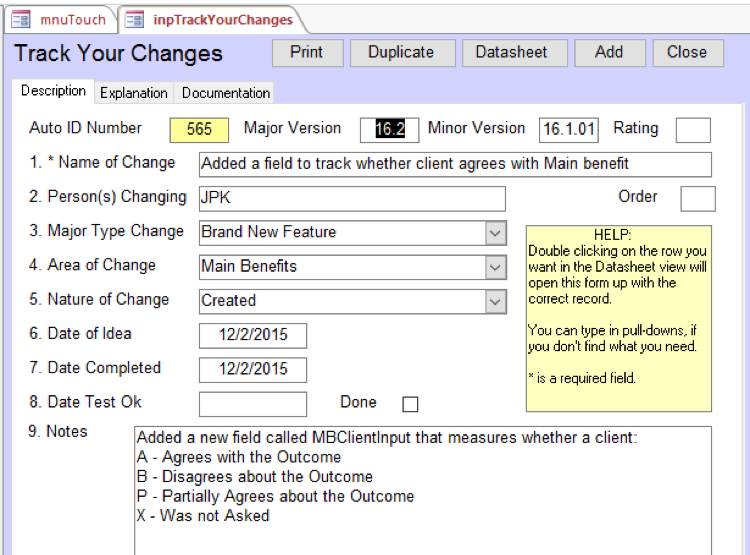Click the Close form button

pos(687,53)
